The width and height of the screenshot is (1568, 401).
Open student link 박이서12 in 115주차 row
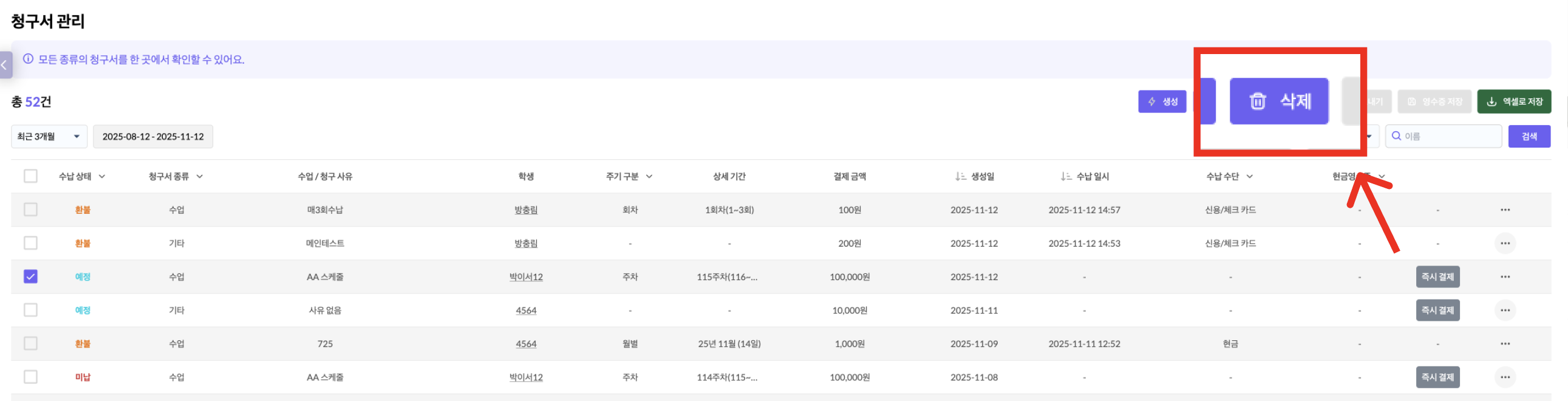point(526,276)
